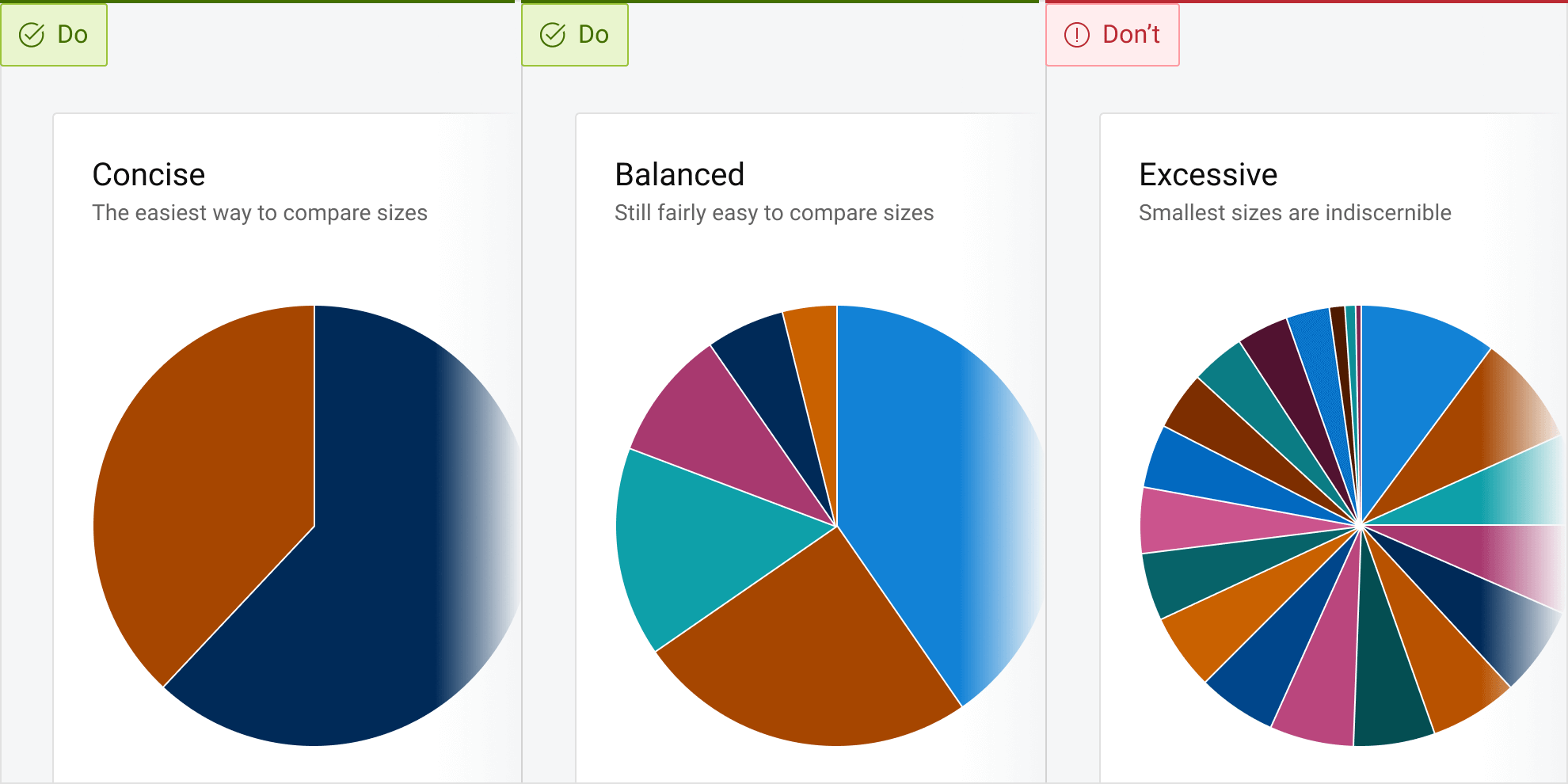Click the Concise card heading

(149, 175)
